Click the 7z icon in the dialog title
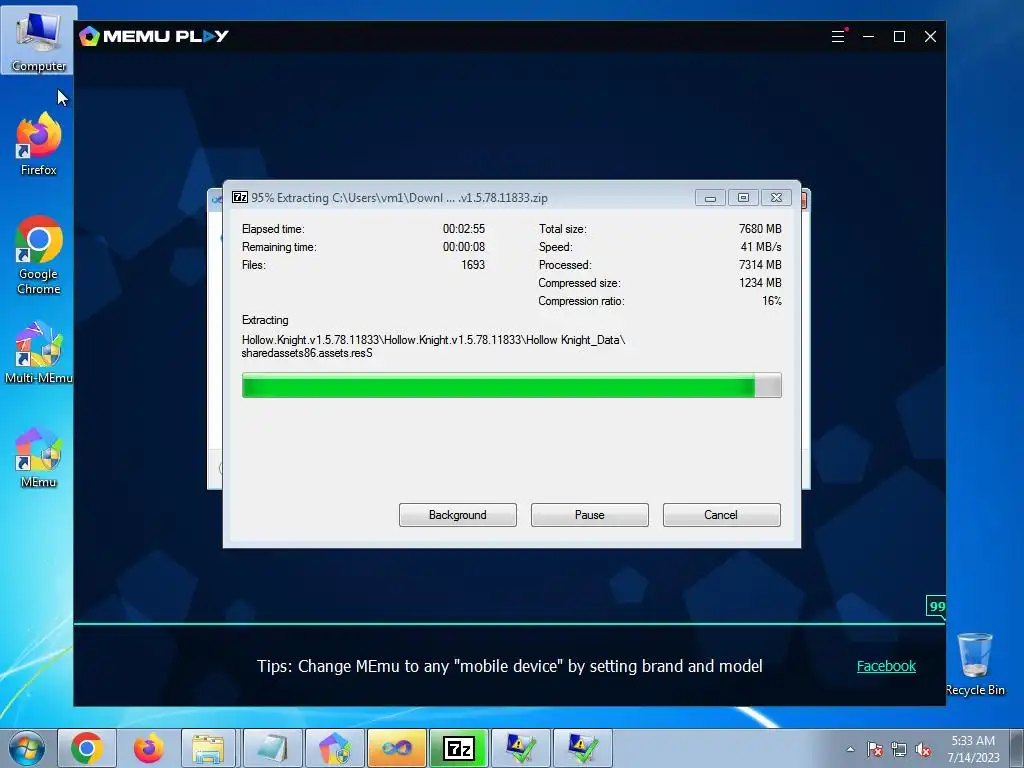1024x768 pixels. point(240,197)
